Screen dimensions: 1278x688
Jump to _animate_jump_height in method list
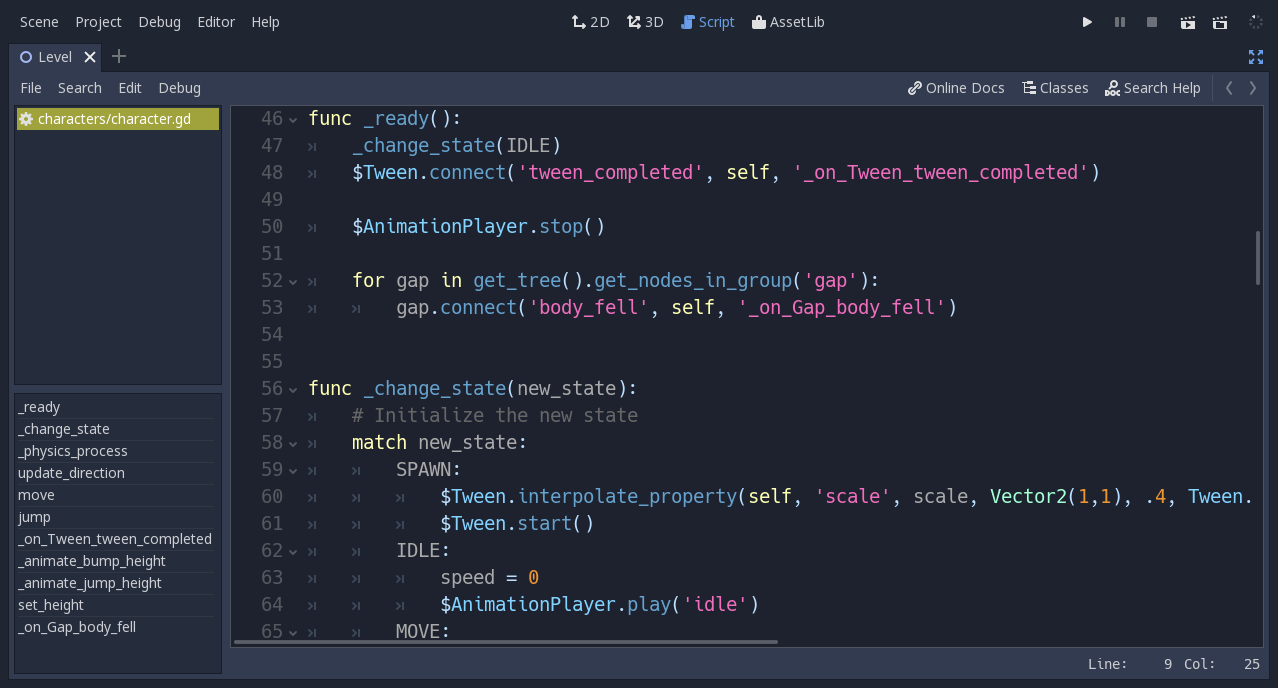[115, 583]
